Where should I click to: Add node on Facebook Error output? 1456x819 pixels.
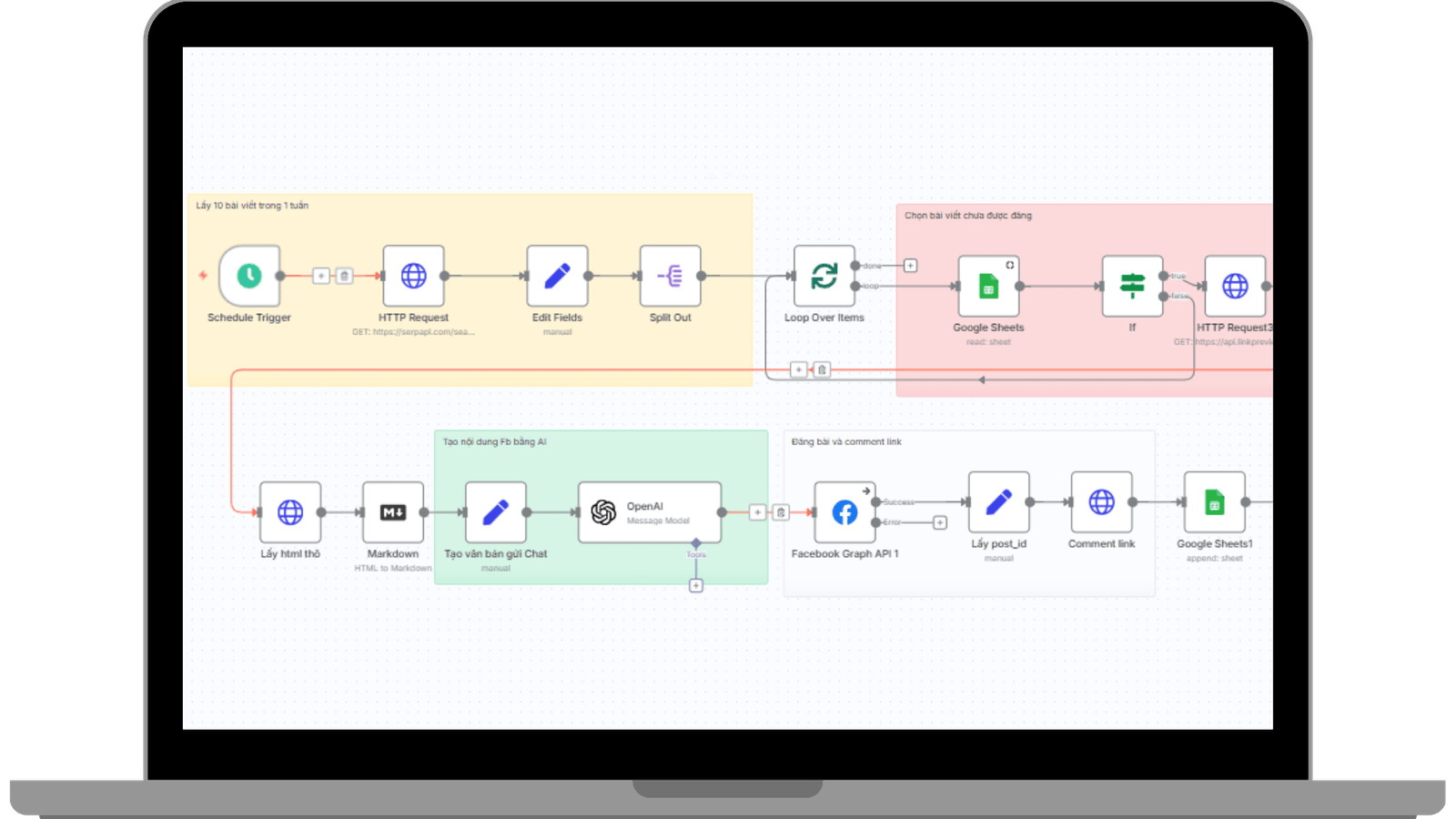940,522
